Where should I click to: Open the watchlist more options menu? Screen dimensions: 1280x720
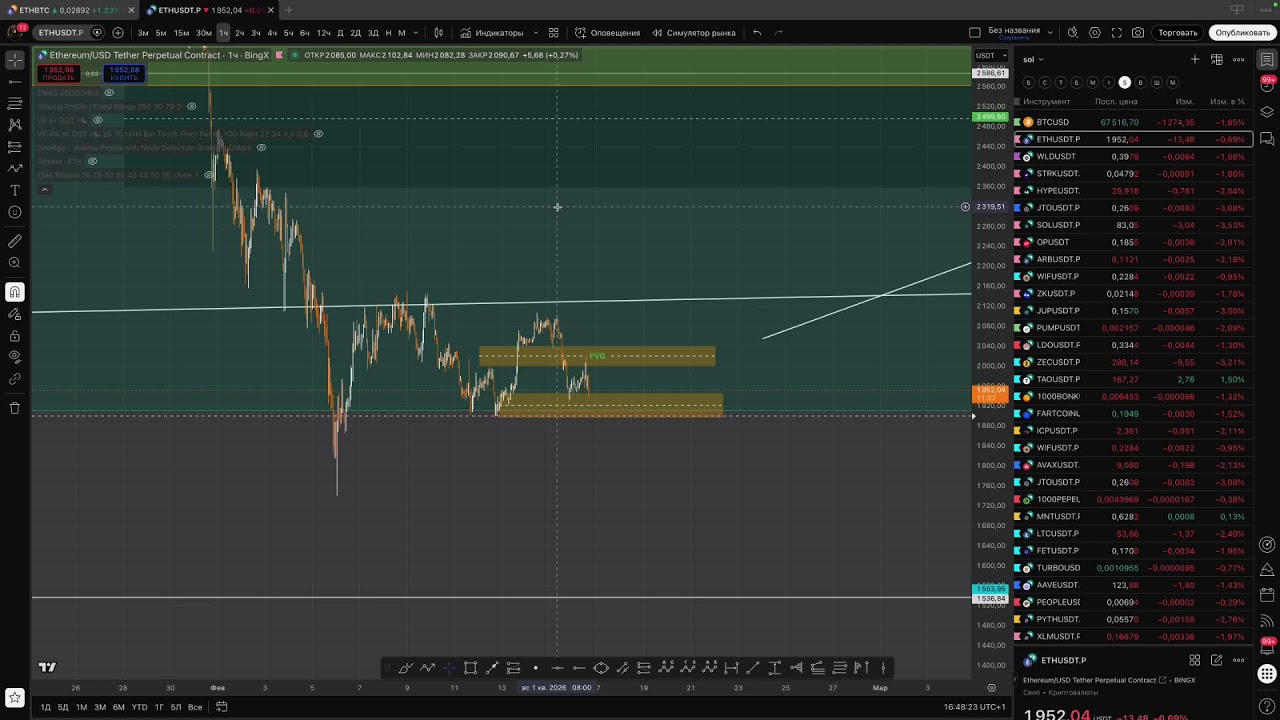coord(1239,60)
